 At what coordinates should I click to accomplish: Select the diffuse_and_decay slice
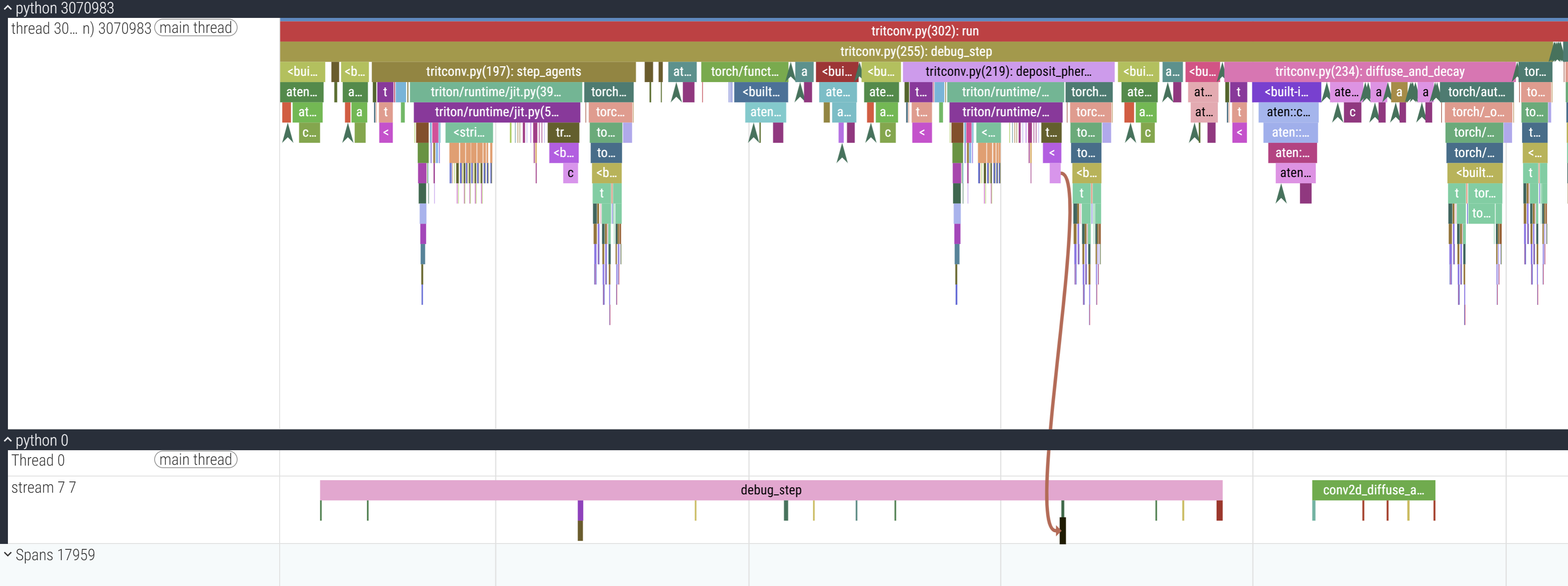click(1369, 72)
